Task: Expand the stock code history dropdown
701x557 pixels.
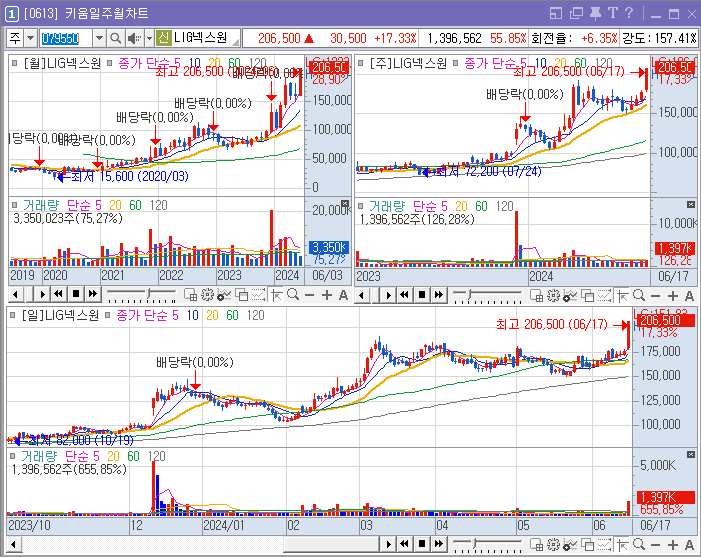Action: click(99, 38)
